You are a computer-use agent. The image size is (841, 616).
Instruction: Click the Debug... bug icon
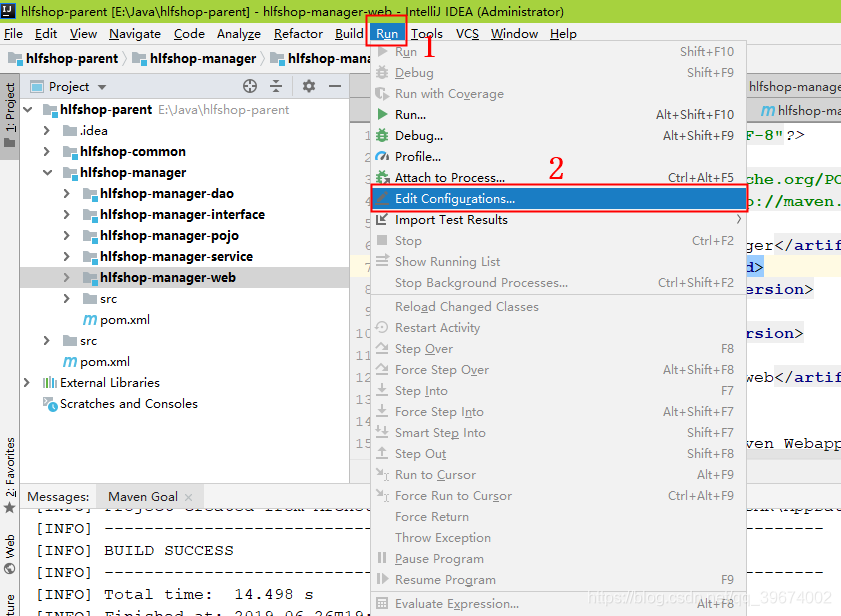click(x=382, y=135)
